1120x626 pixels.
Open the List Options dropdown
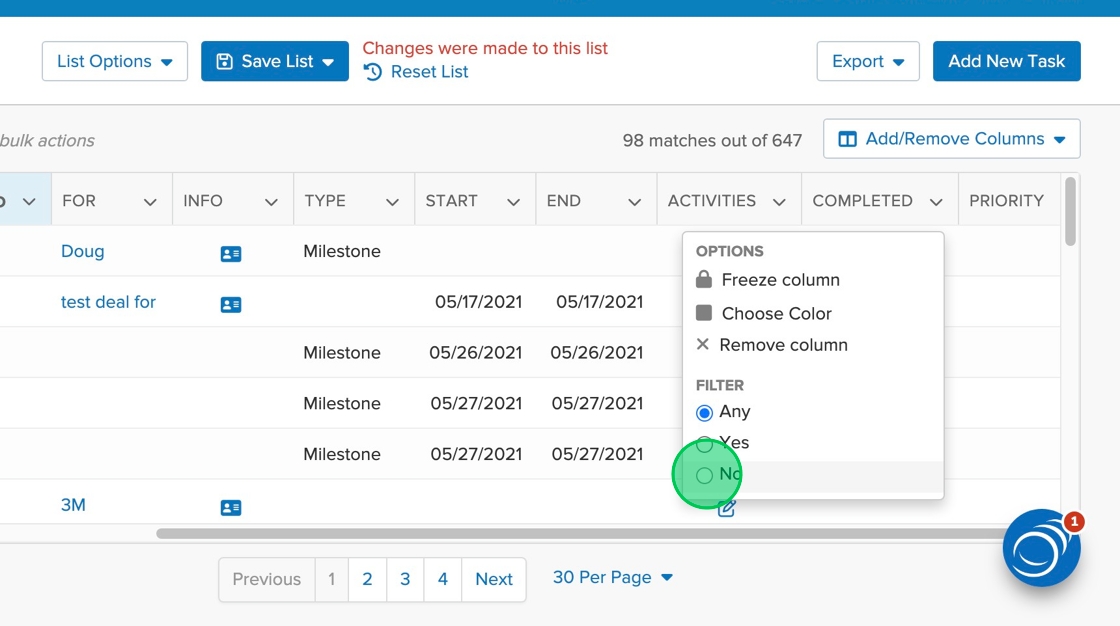click(x=115, y=62)
